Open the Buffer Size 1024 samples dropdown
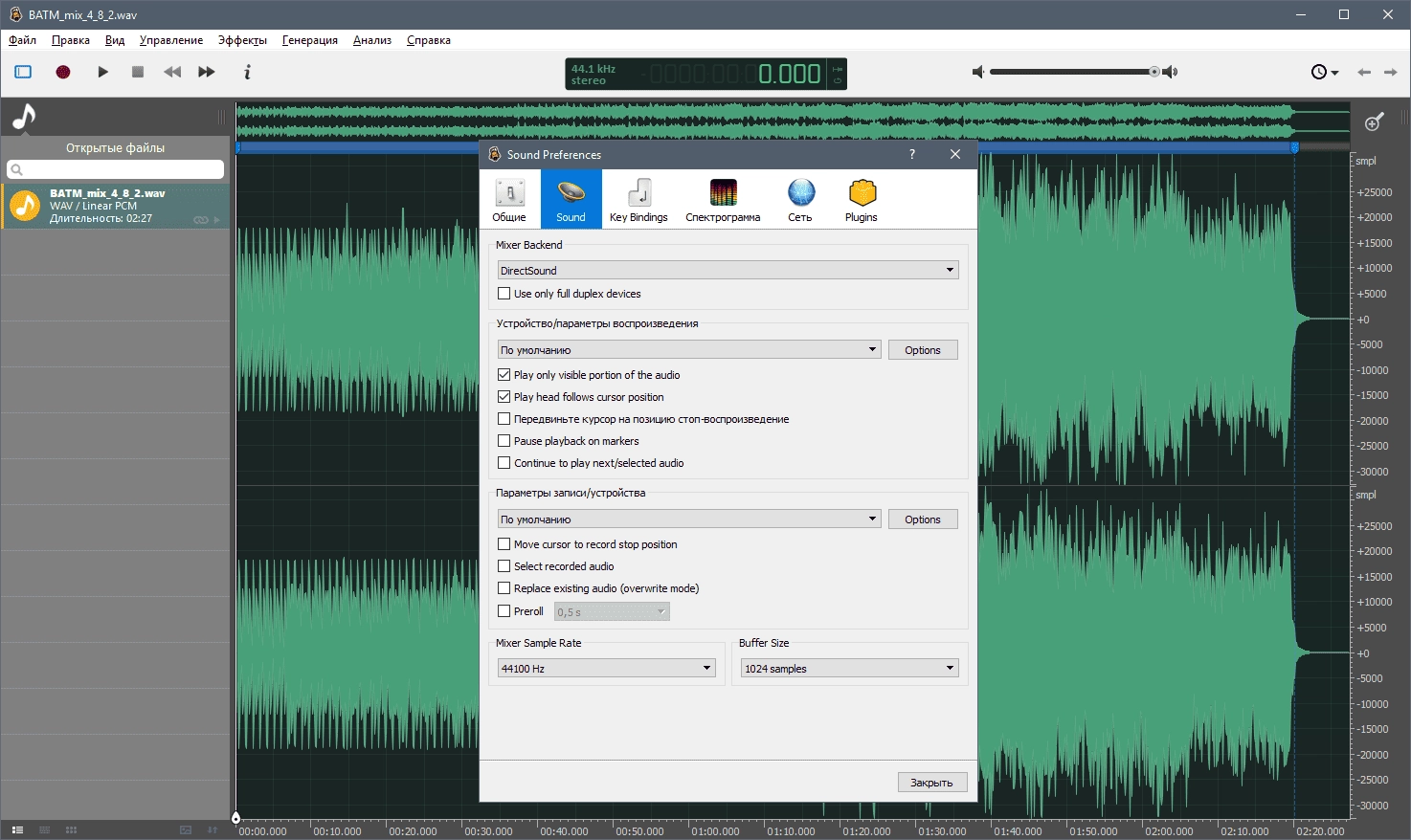The height and width of the screenshot is (840, 1411). 850,669
